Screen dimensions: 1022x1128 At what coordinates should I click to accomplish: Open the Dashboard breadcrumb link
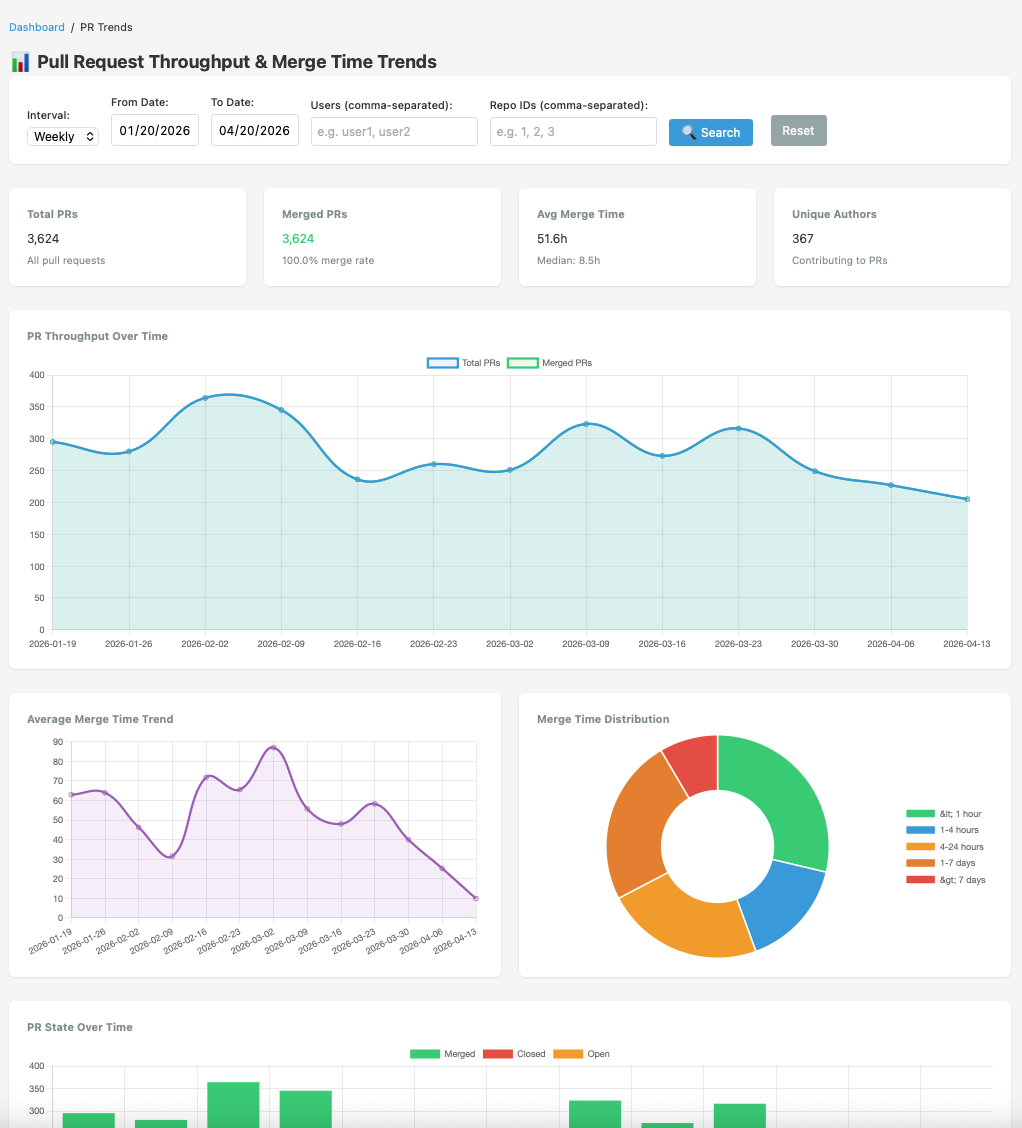(37, 27)
